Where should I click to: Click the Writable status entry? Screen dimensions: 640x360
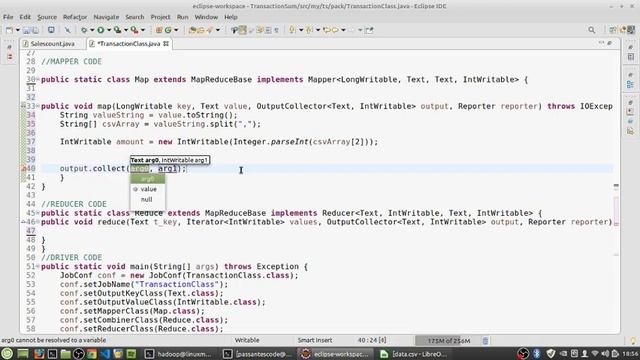click(x=247, y=340)
